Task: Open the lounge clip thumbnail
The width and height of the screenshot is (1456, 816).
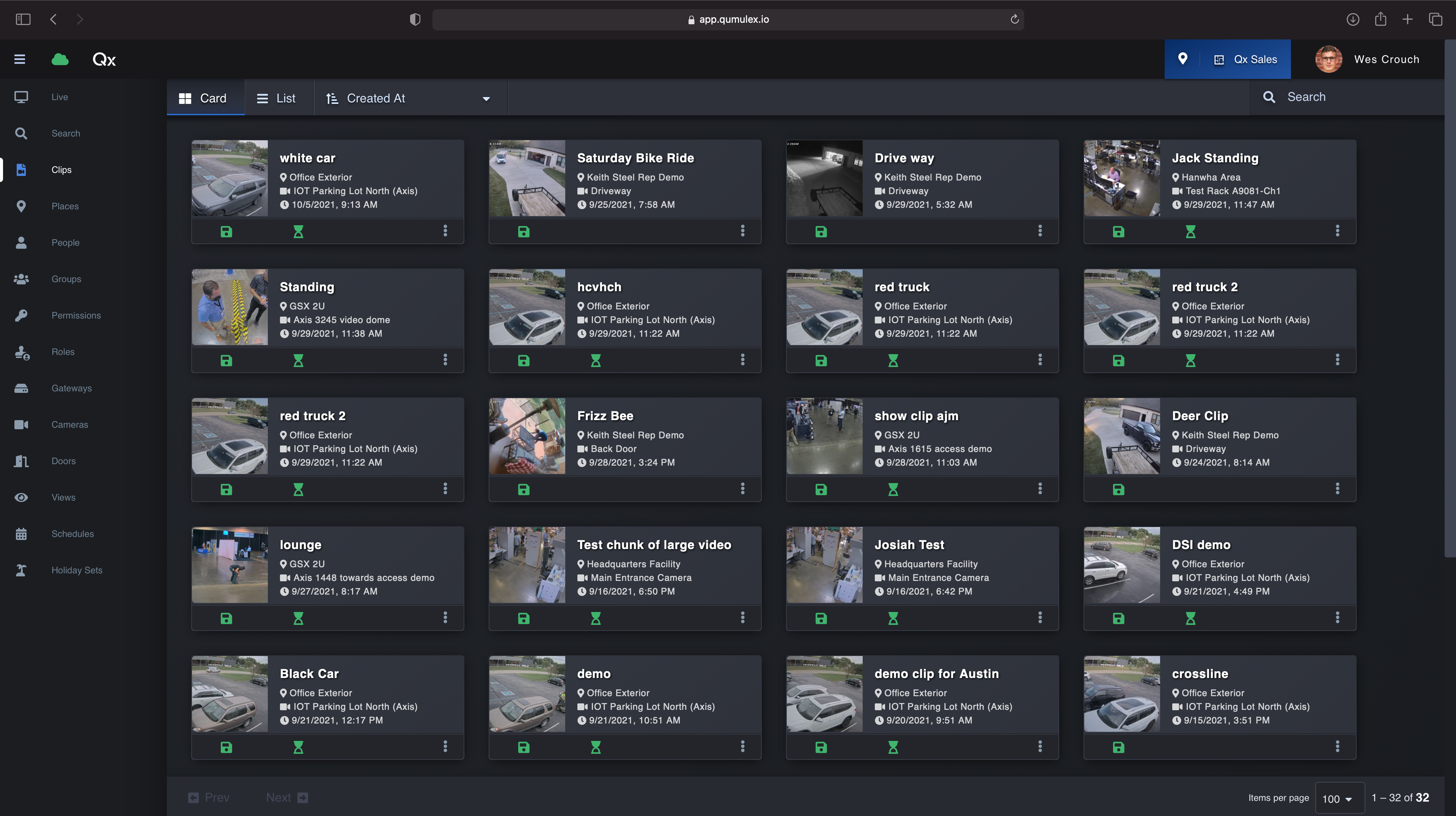Action: pos(230,565)
